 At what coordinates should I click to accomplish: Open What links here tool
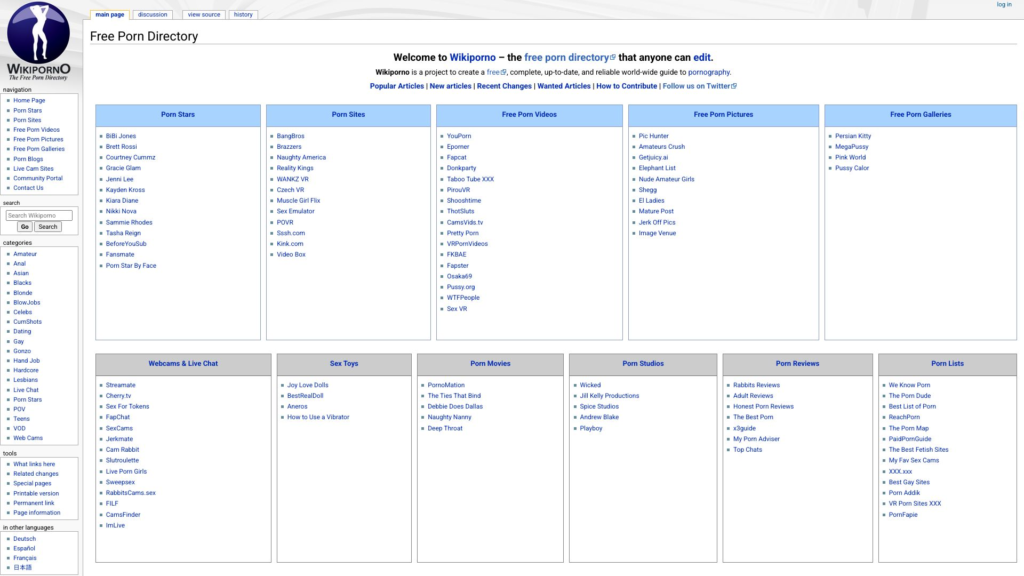point(34,464)
